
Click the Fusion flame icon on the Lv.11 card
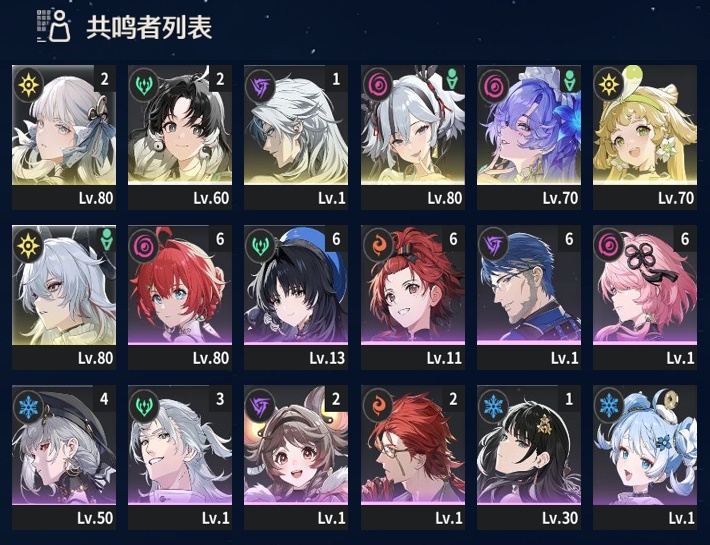[x=378, y=245]
